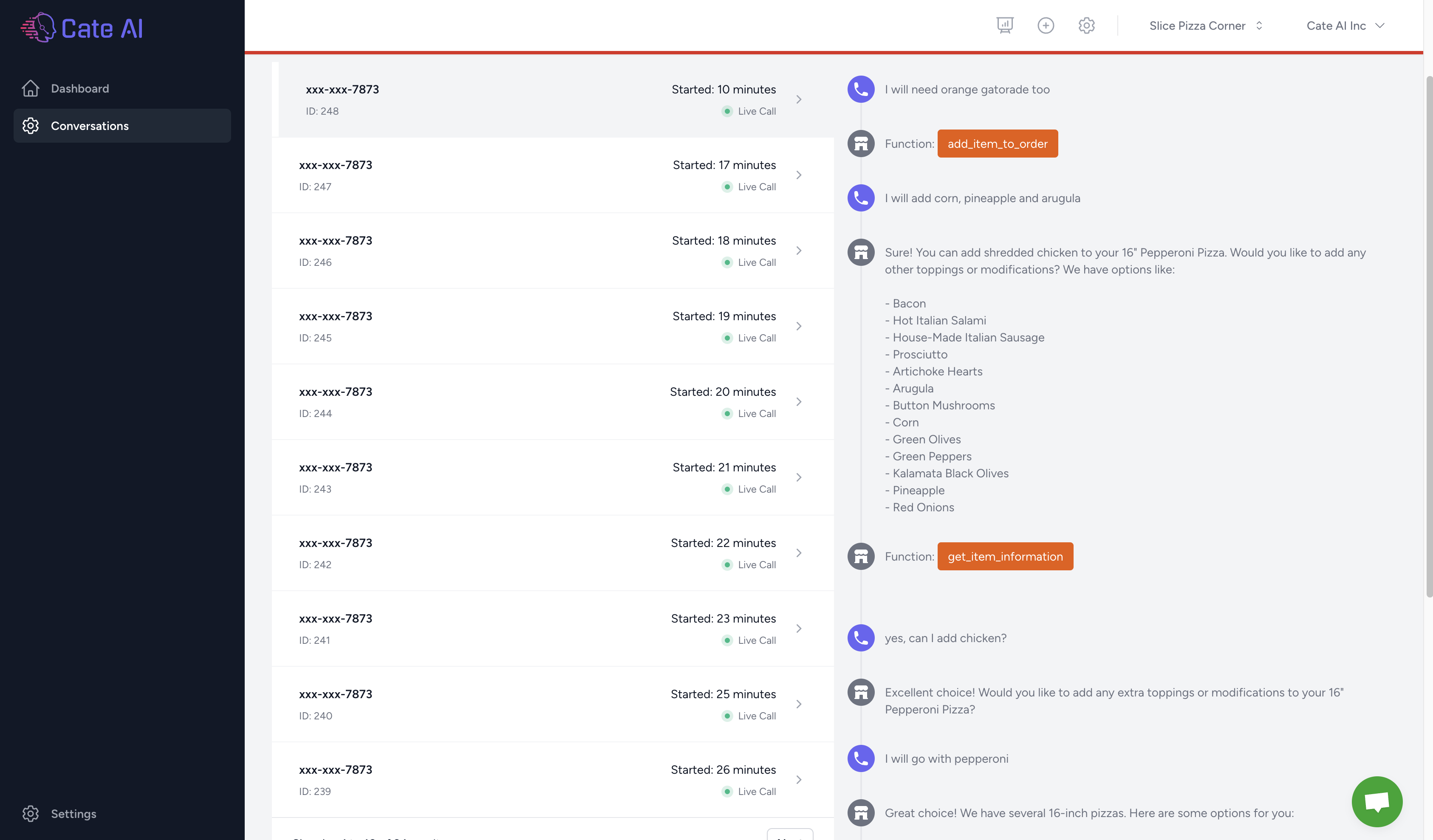Click the Conversations gear icon
Viewport: 1433px width, 840px height.
pos(31,126)
